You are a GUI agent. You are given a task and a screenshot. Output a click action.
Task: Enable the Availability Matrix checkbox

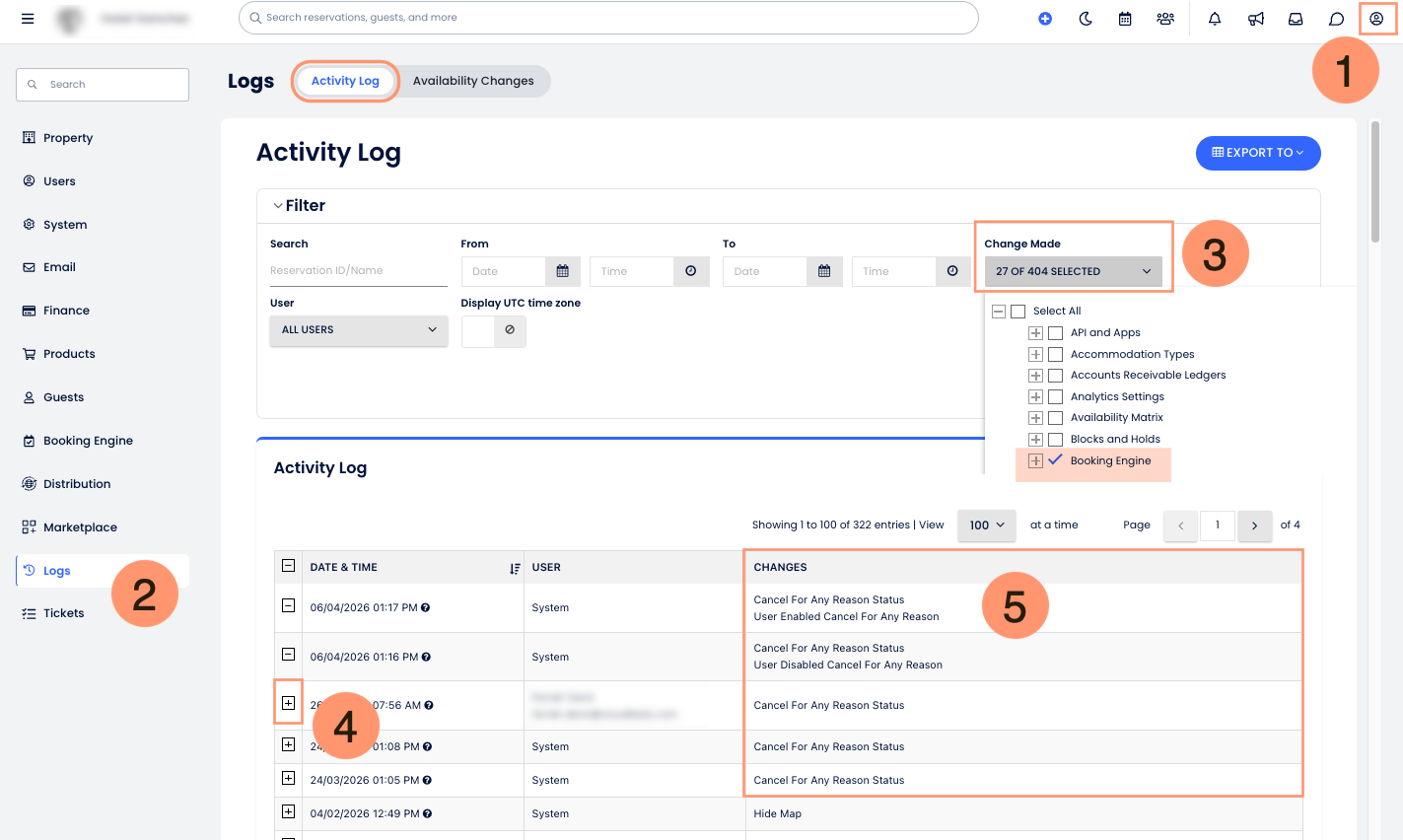point(1056,417)
